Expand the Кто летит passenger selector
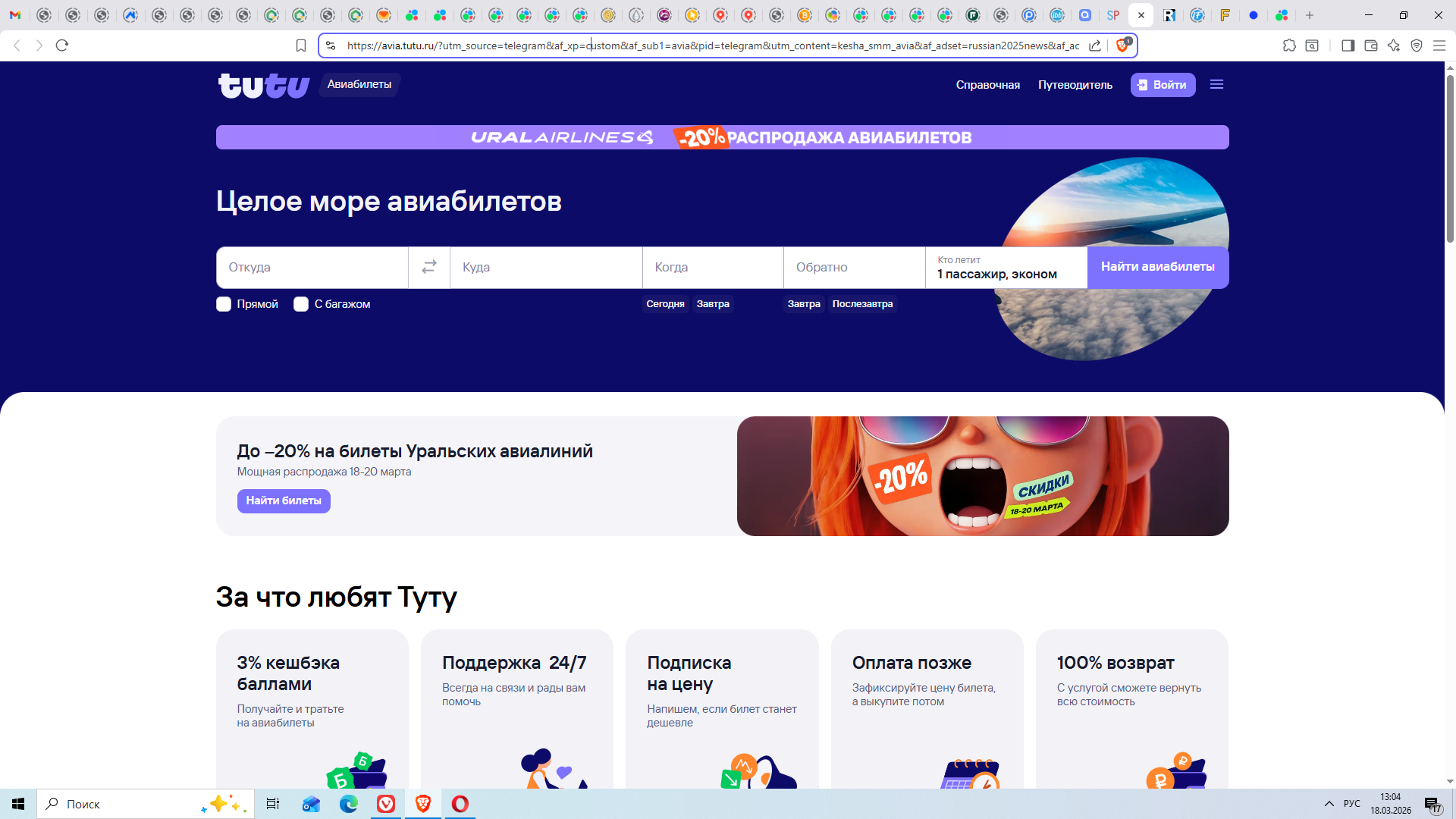Viewport: 1456px width, 819px height. pos(1006,267)
